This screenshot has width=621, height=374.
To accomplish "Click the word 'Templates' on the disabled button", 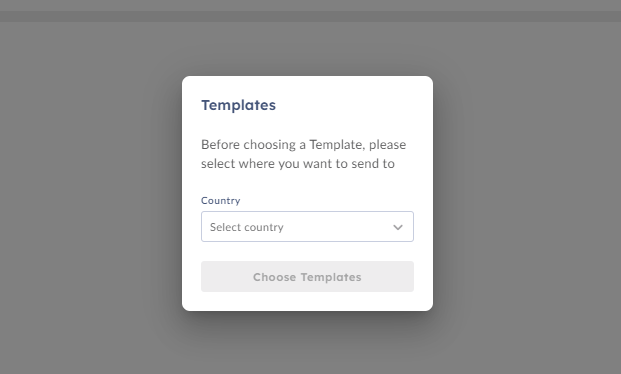I will click(x=331, y=277).
